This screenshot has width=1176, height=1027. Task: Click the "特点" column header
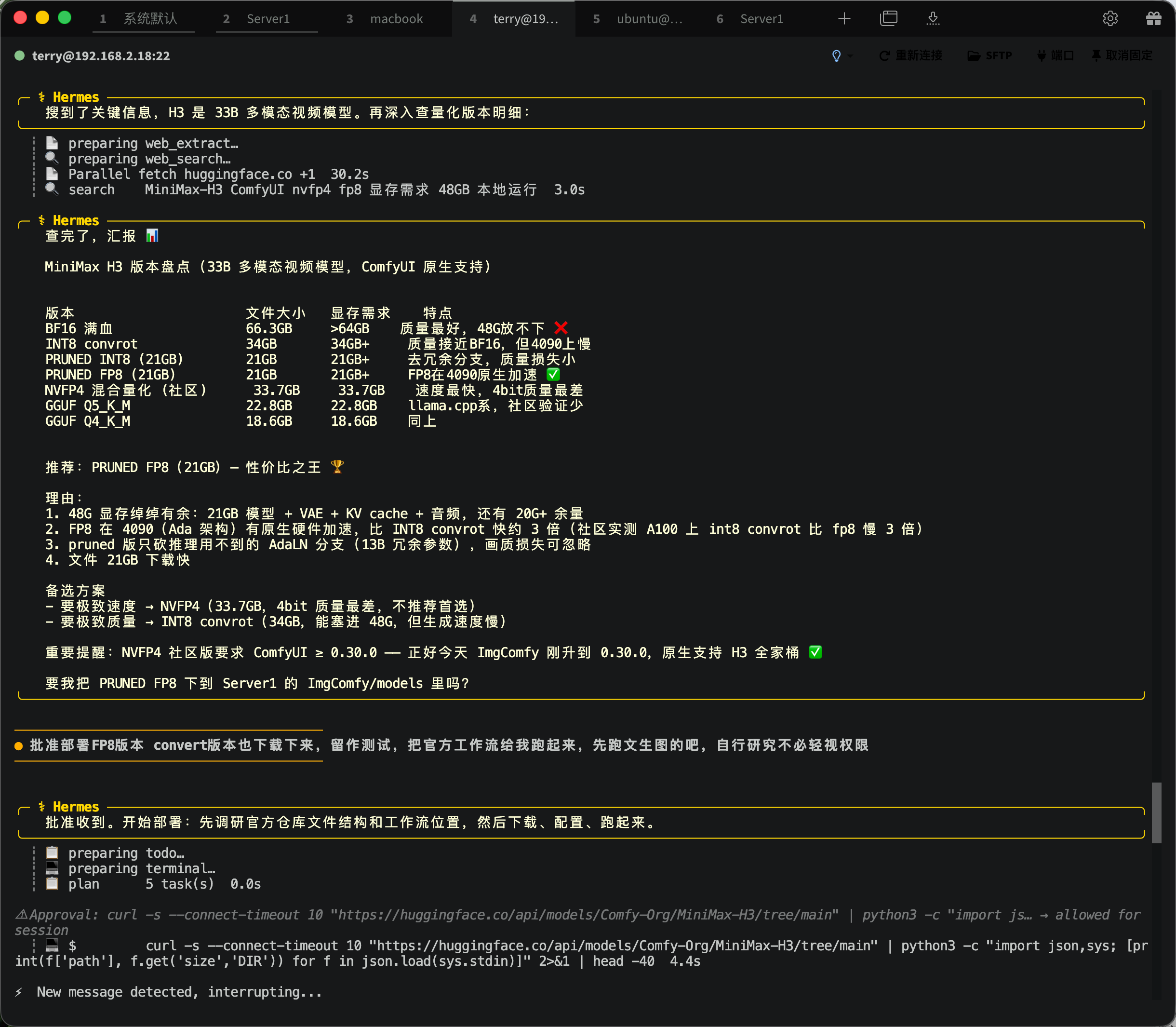click(x=438, y=313)
